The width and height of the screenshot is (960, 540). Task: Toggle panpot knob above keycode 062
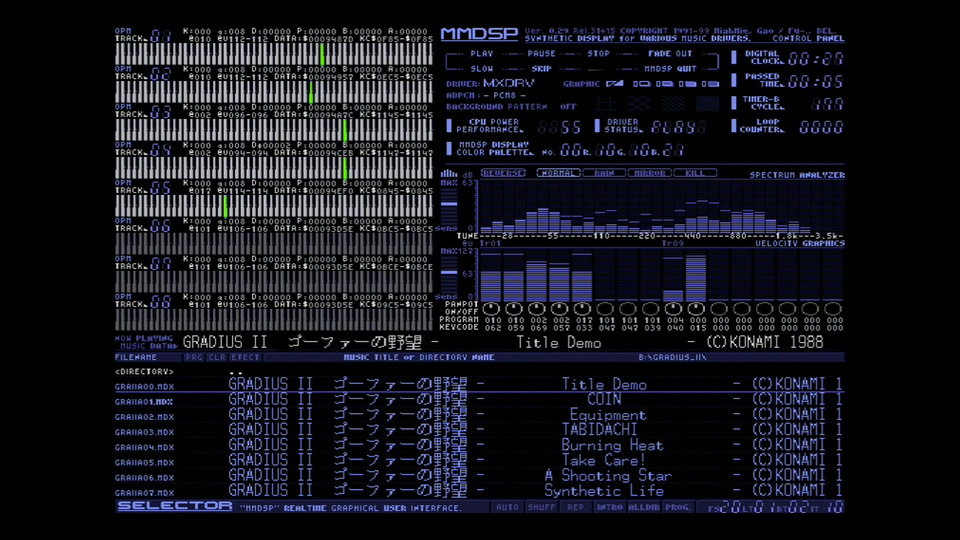(491, 309)
